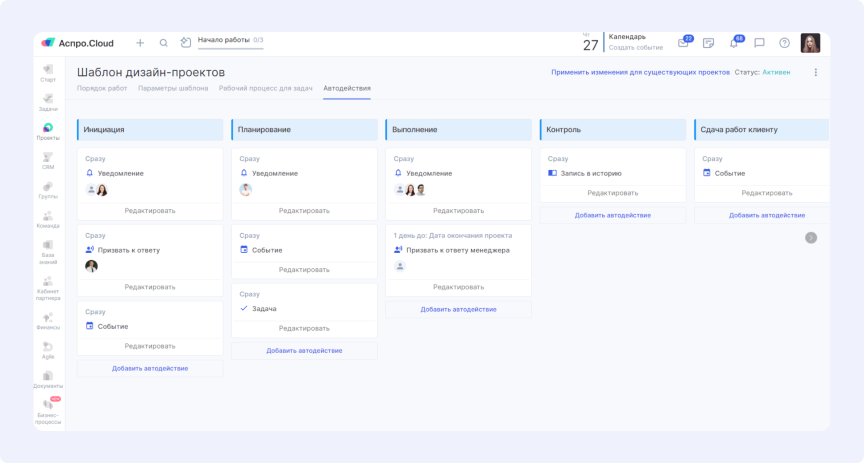Edit Задача action in Планирование column

pyautogui.click(x=304, y=328)
